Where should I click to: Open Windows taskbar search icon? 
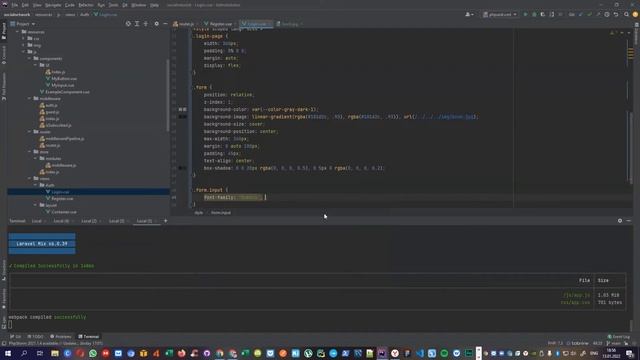(24, 353)
